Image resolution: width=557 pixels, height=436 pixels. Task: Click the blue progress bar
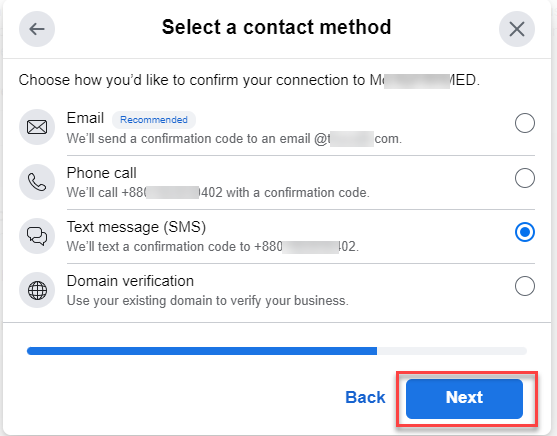(x=202, y=351)
